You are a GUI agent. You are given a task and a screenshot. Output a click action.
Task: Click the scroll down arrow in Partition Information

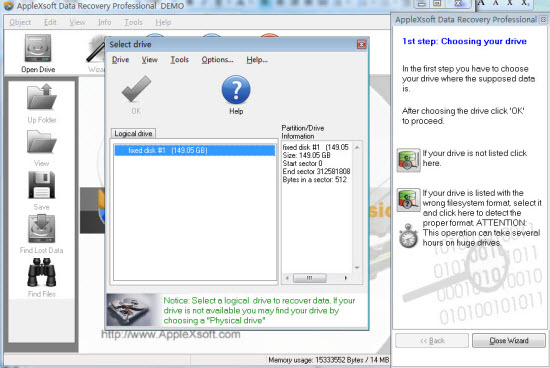pyautogui.click(x=357, y=268)
